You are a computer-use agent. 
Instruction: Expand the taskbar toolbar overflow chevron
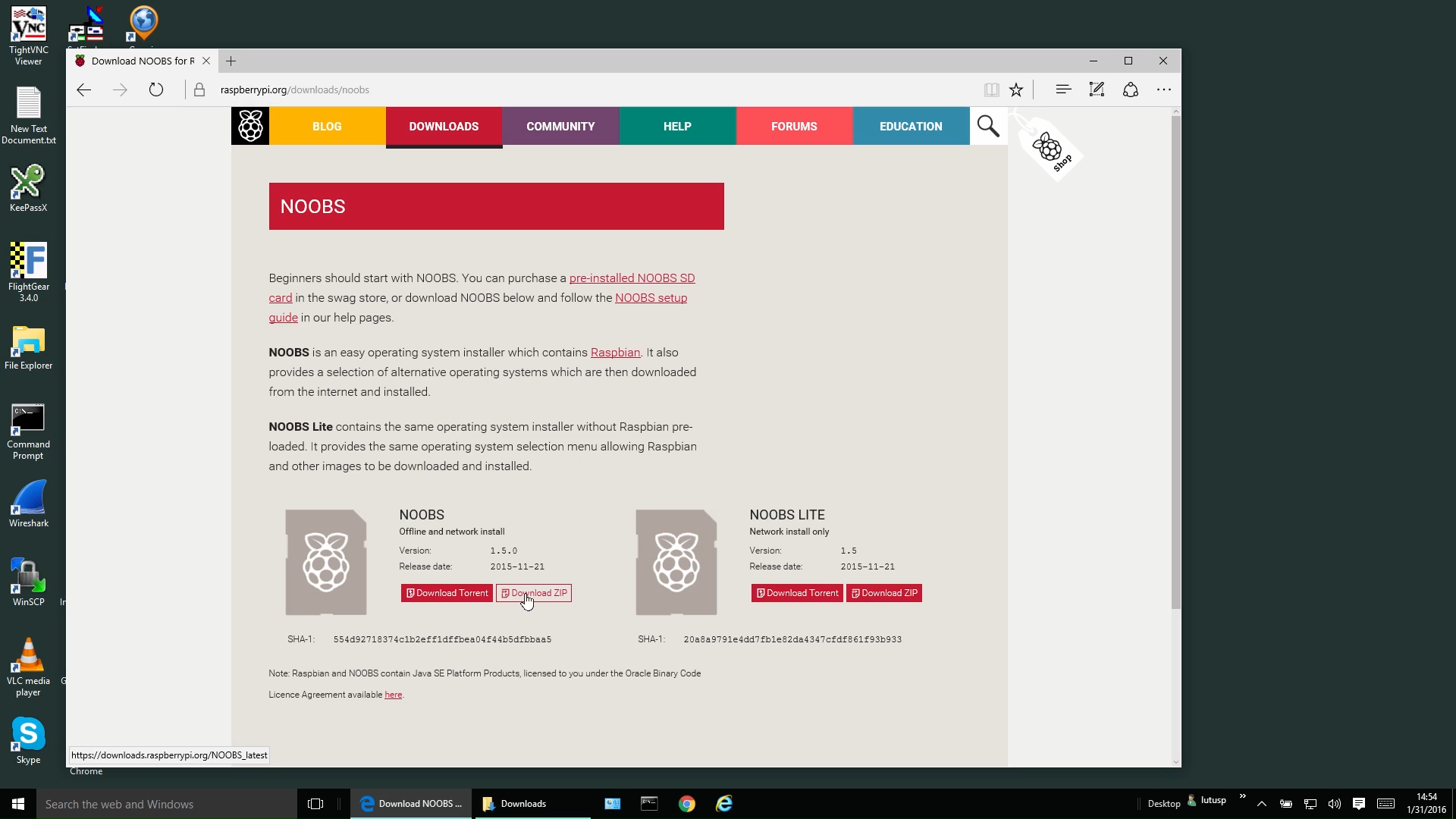tap(1242, 796)
